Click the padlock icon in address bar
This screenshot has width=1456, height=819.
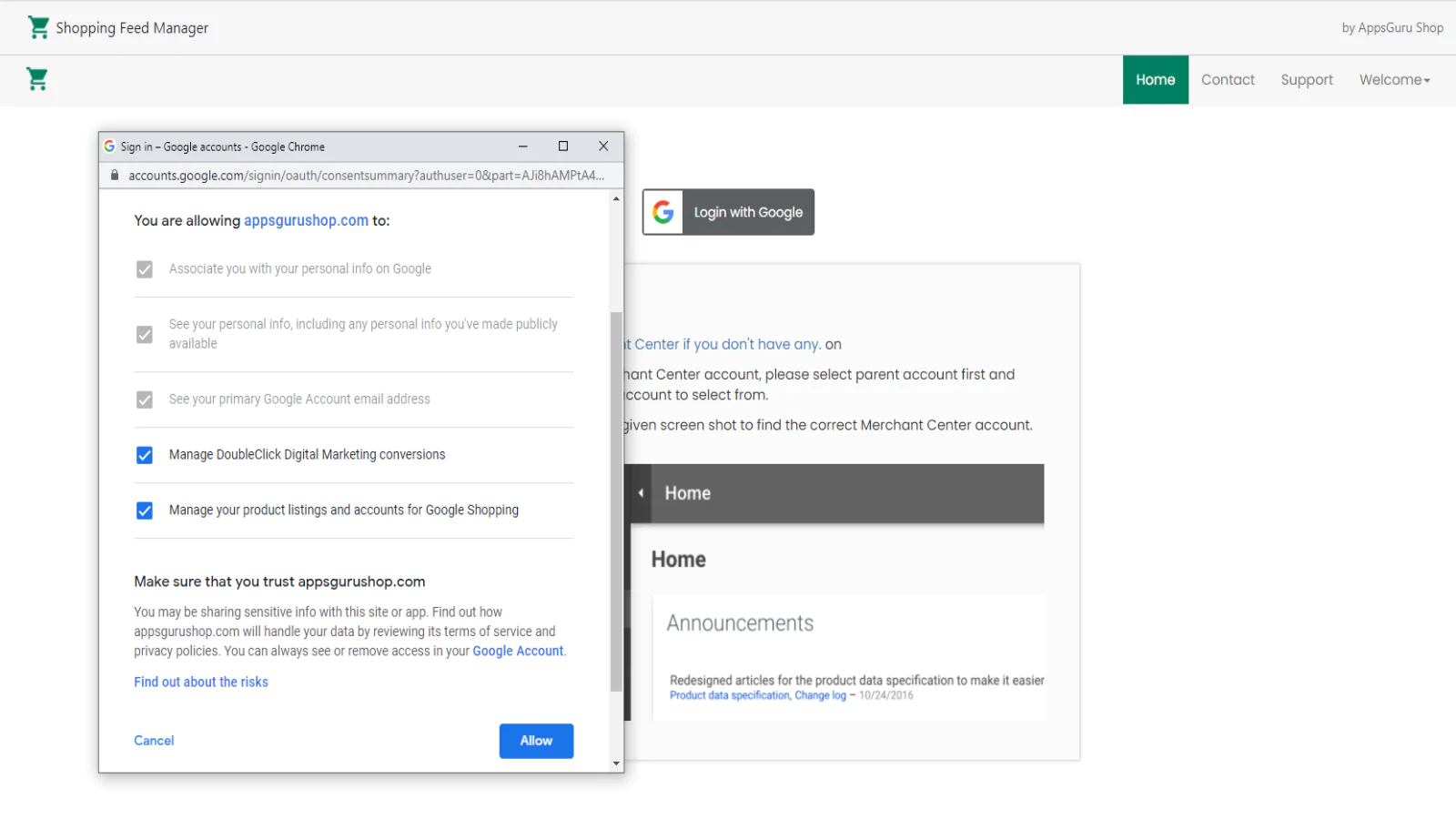coord(115,176)
